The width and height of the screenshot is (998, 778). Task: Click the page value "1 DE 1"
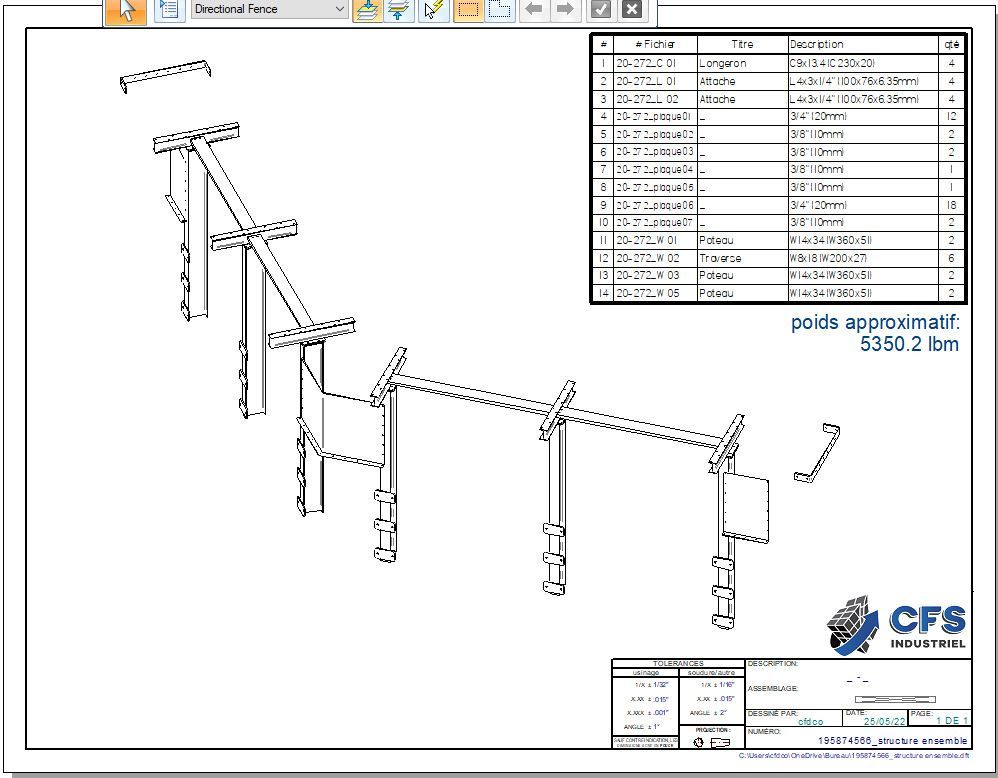click(952, 721)
